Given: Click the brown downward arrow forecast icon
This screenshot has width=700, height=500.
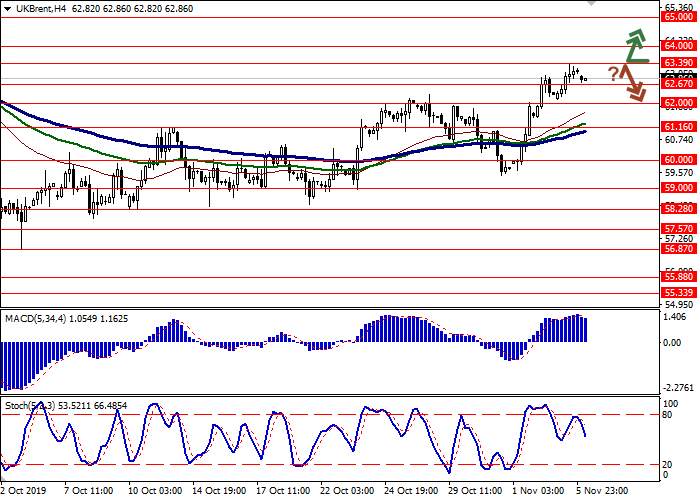Looking at the screenshot, I should tap(632, 82).
